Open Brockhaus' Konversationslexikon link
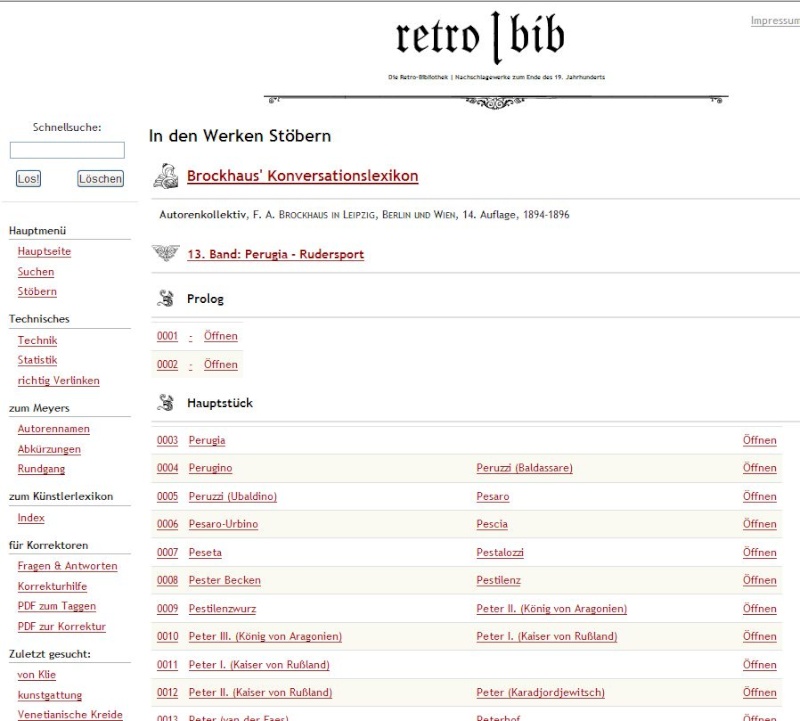The image size is (800, 721). point(303,176)
